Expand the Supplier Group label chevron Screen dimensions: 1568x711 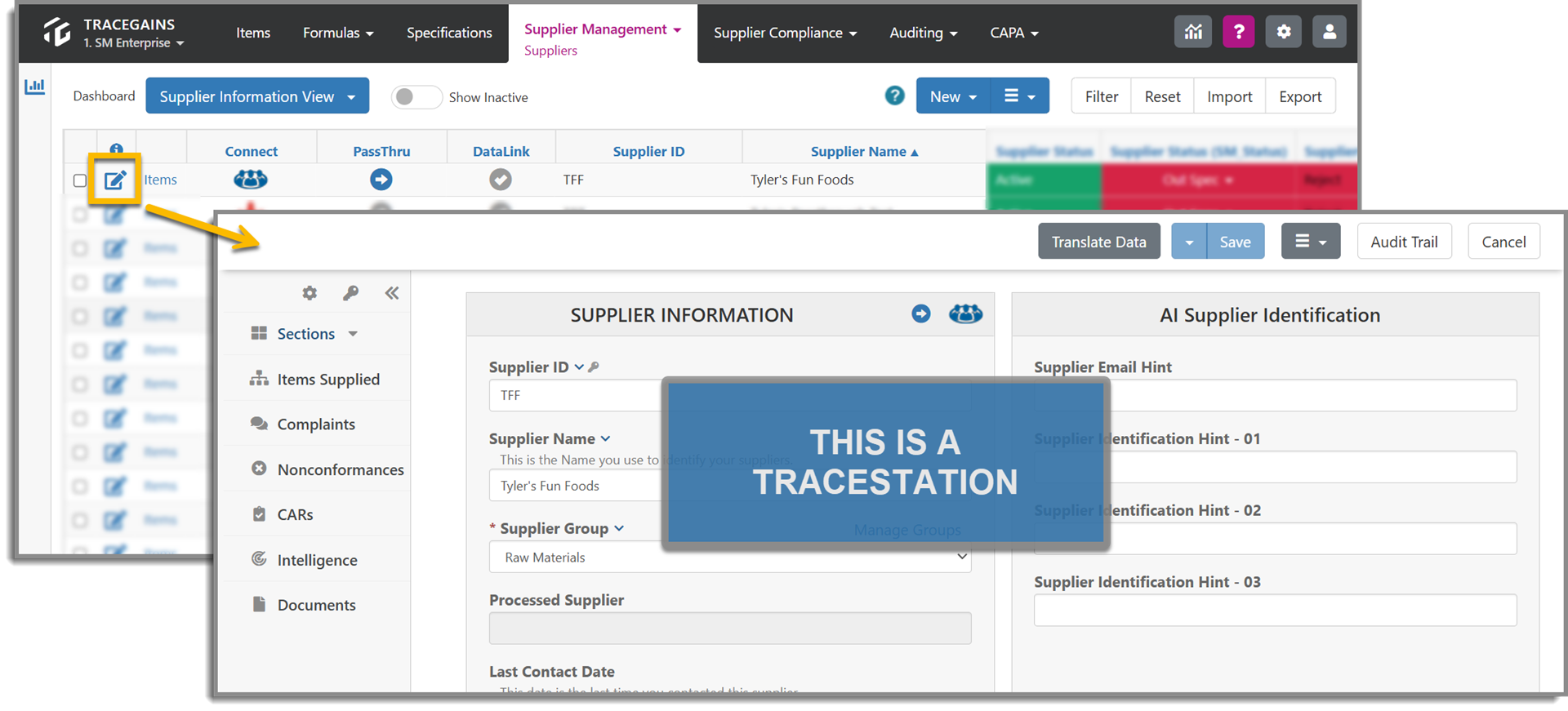coord(619,529)
